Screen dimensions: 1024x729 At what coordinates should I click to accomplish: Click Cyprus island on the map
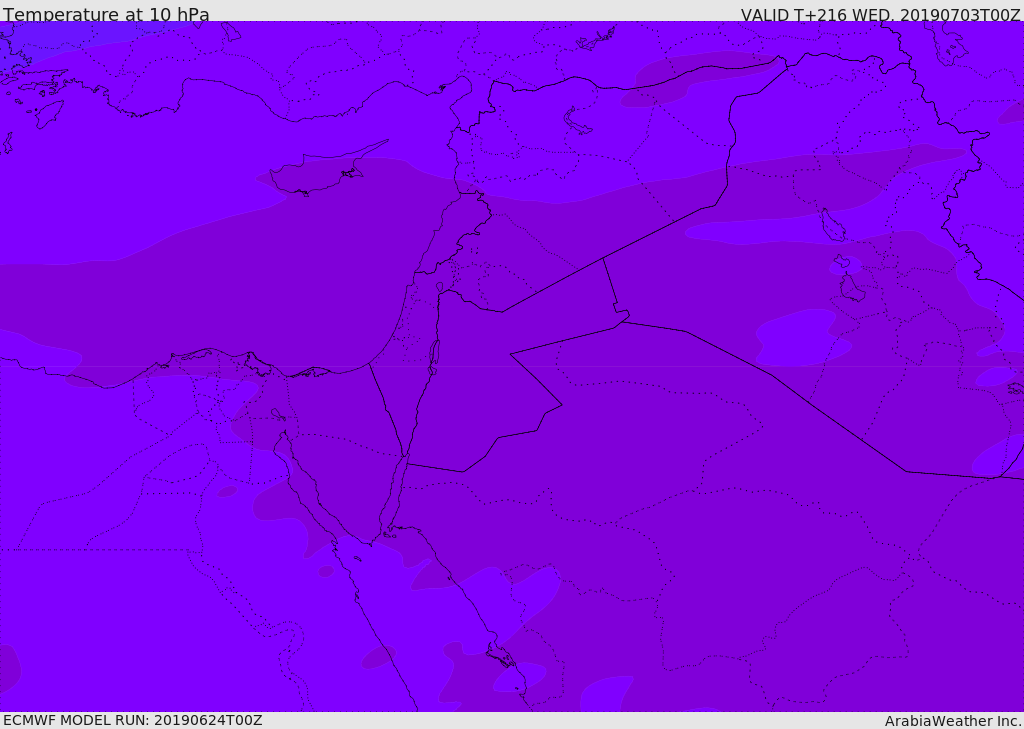coord(323,171)
